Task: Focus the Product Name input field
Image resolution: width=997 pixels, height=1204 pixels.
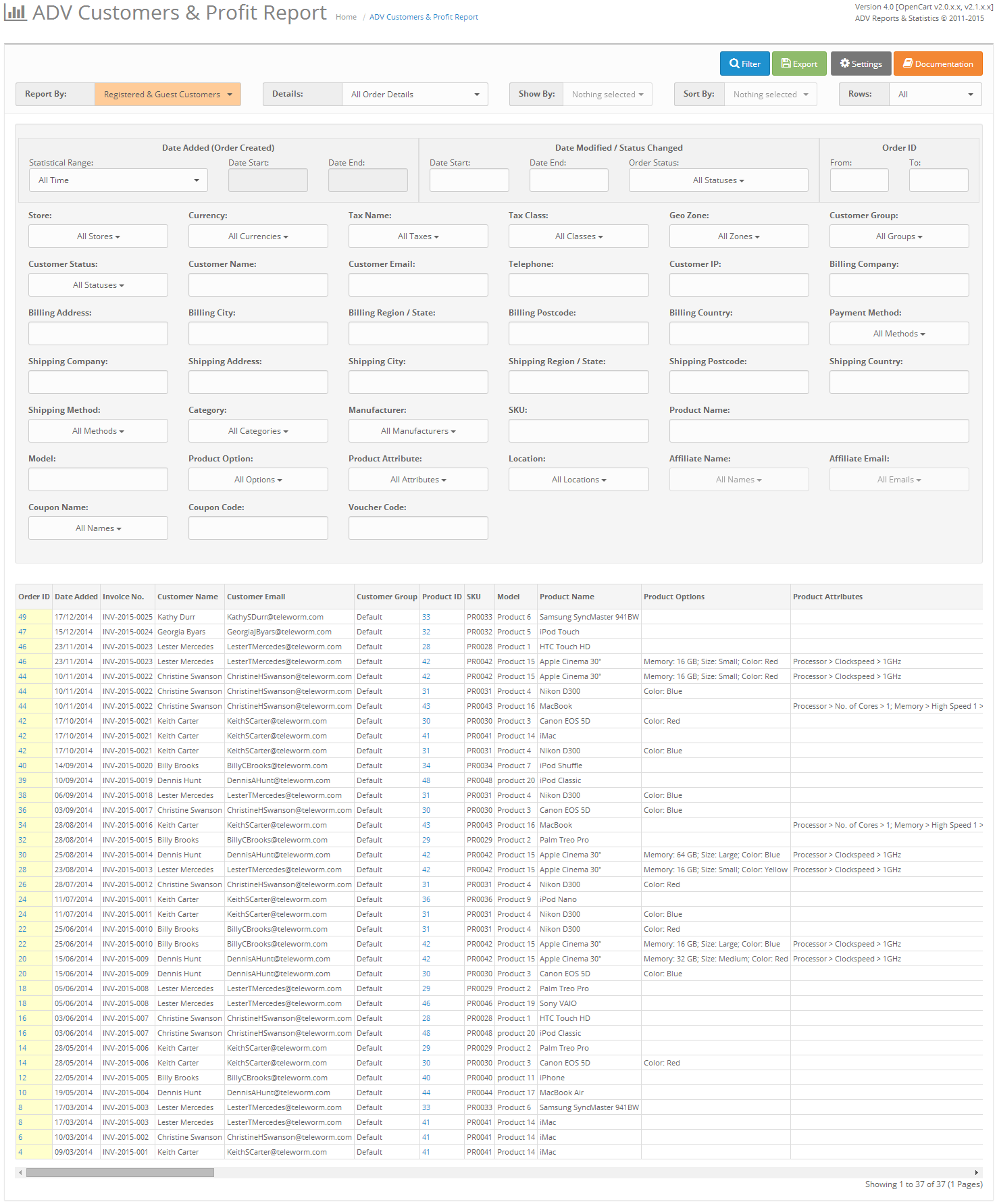Action: [819, 431]
